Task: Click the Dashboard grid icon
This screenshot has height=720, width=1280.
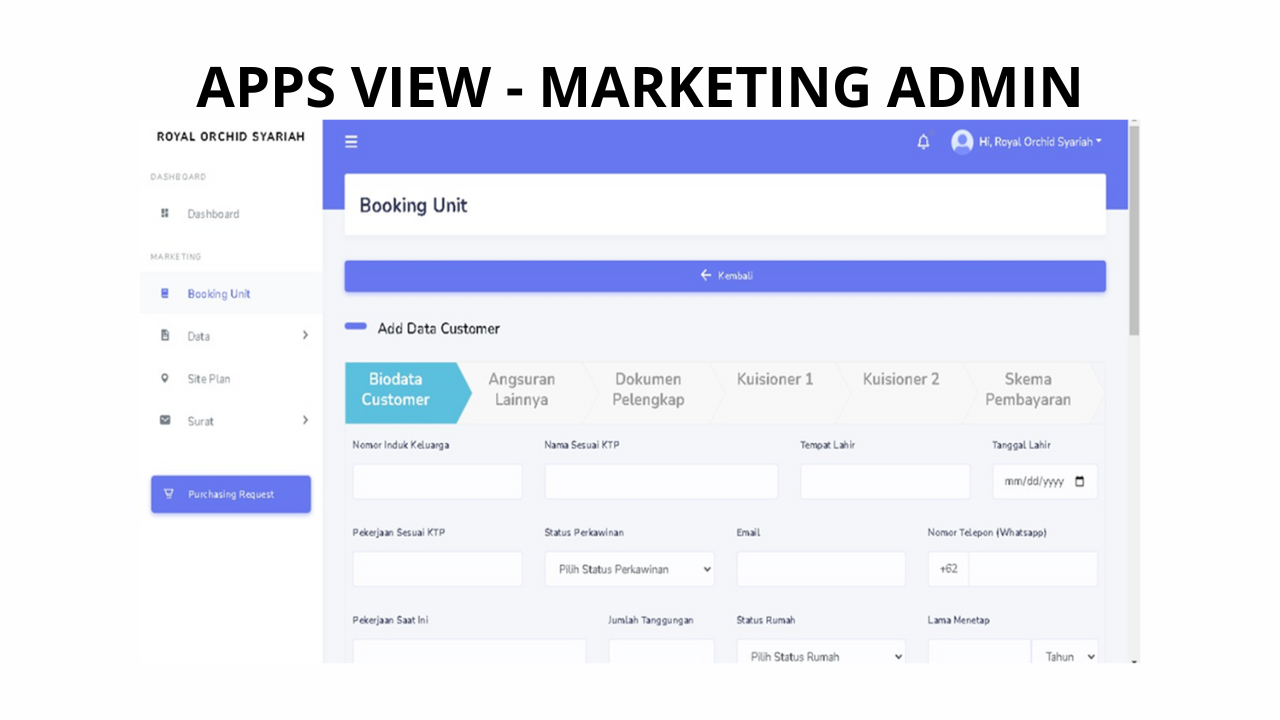Action: [165, 214]
